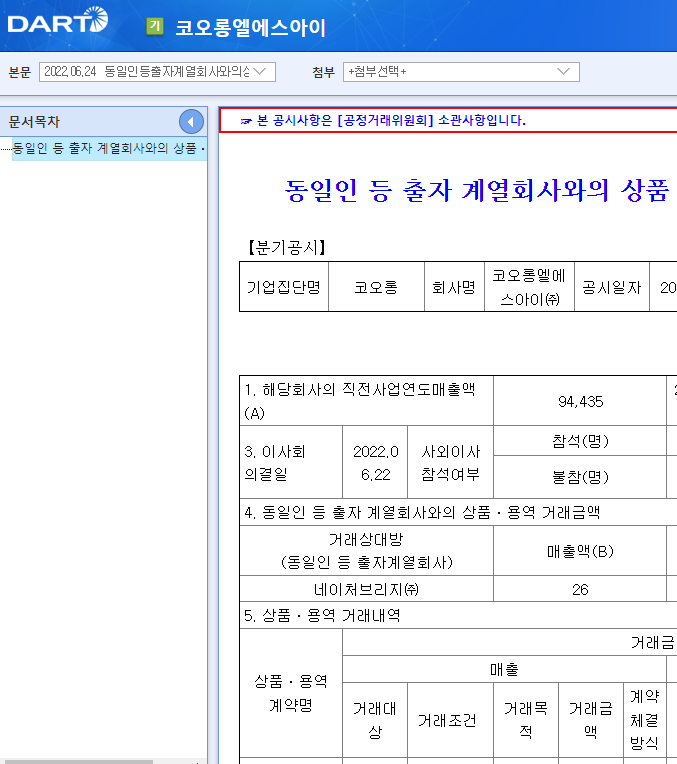Click the 거래금액 column header under 매출
This screenshot has height=764, width=677.
591,720
